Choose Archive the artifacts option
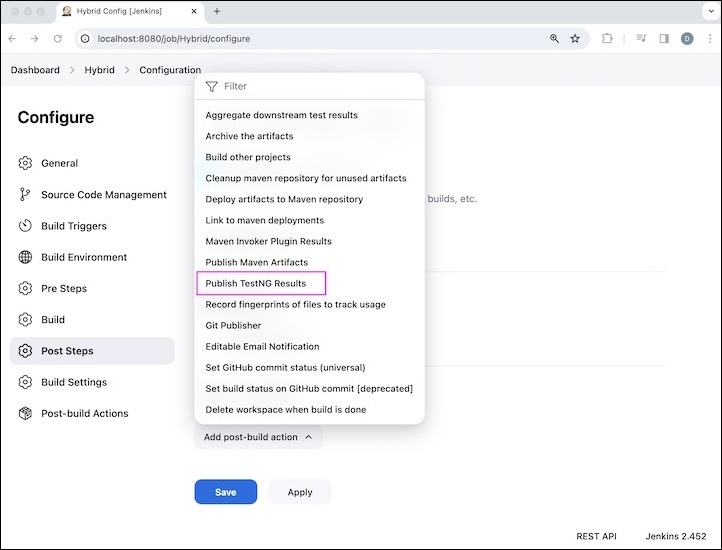Image resolution: width=722 pixels, height=550 pixels. click(249, 136)
